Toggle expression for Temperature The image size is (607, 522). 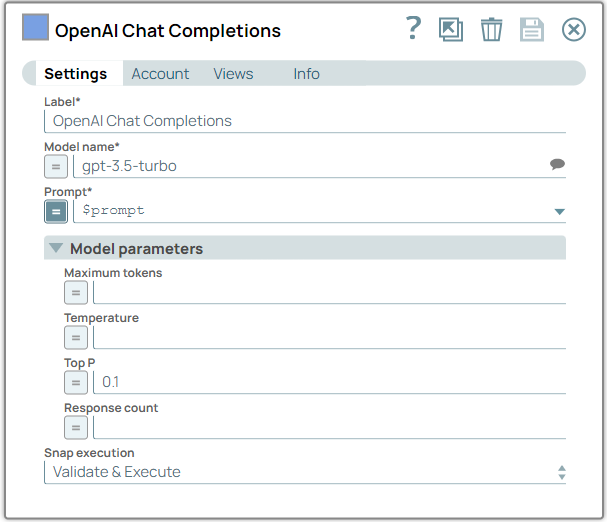[76, 337]
